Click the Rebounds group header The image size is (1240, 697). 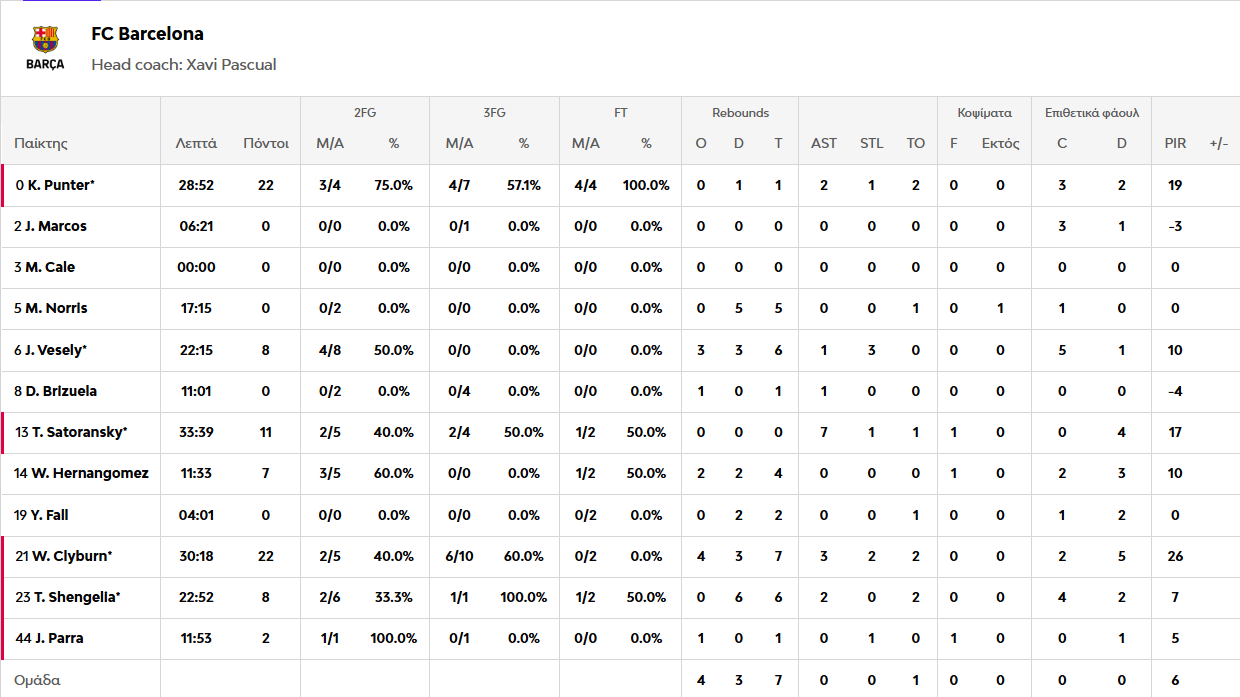tap(740, 113)
